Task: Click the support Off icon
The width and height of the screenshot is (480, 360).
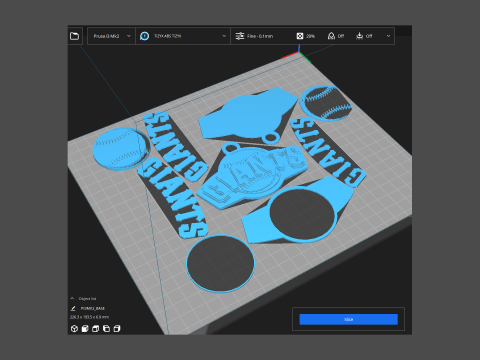Action: (331, 36)
